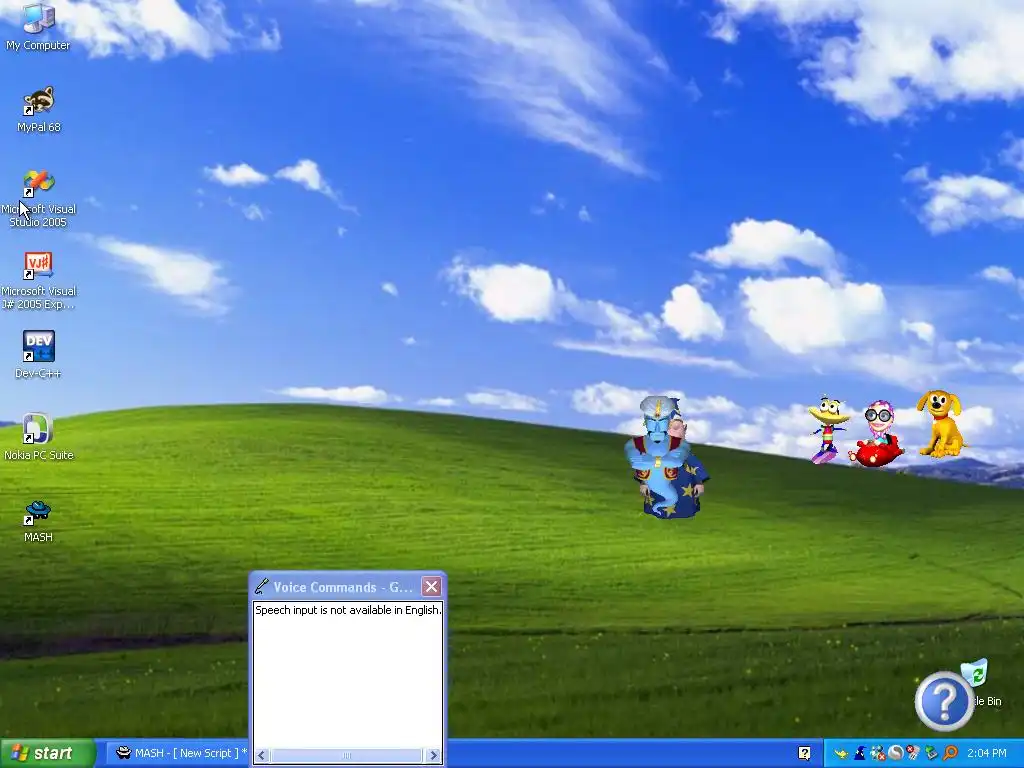
Task: Select the Dev-C++ desktop shortcut
Action: pyautogui.click(x=38, y=355)
